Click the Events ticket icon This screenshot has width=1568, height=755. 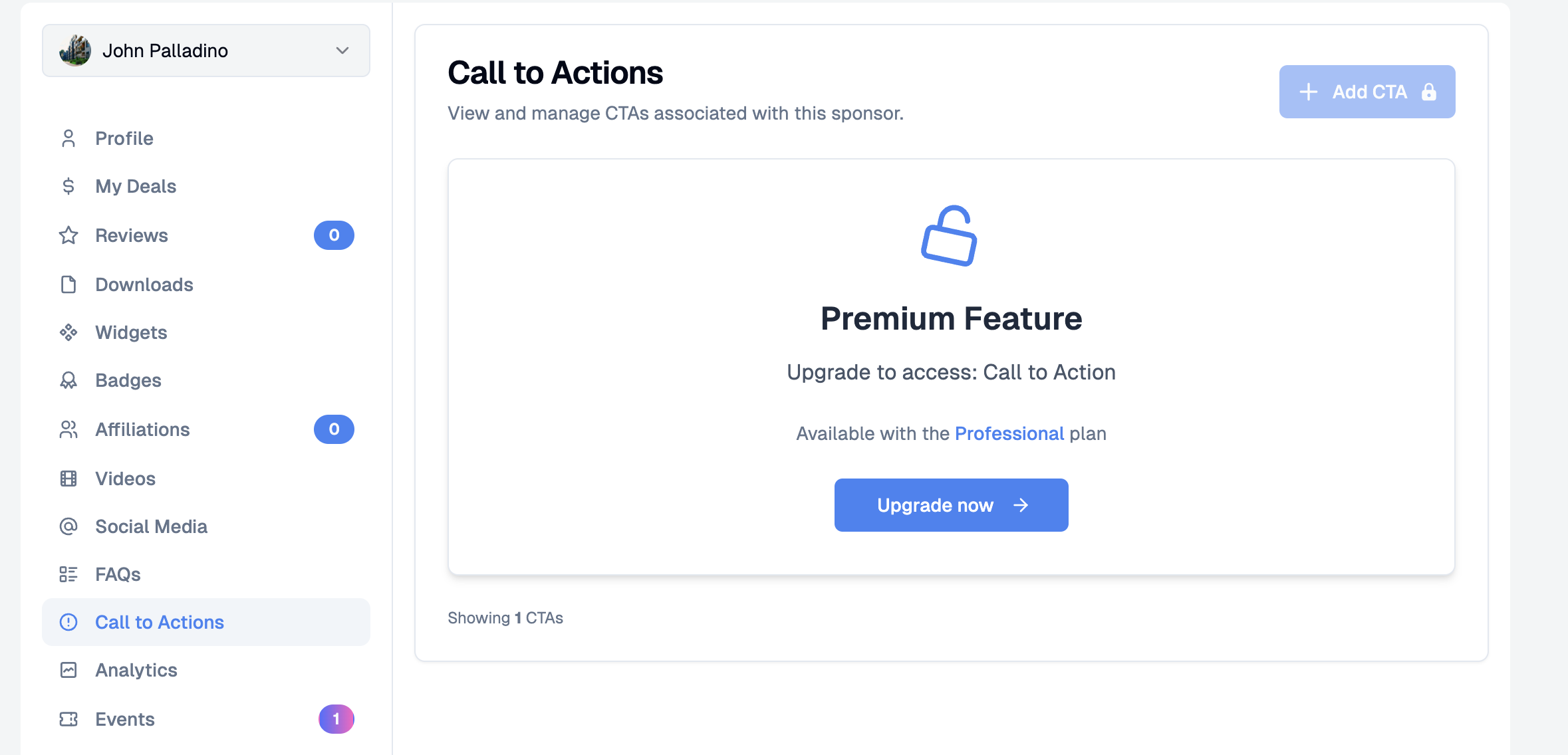68,719
